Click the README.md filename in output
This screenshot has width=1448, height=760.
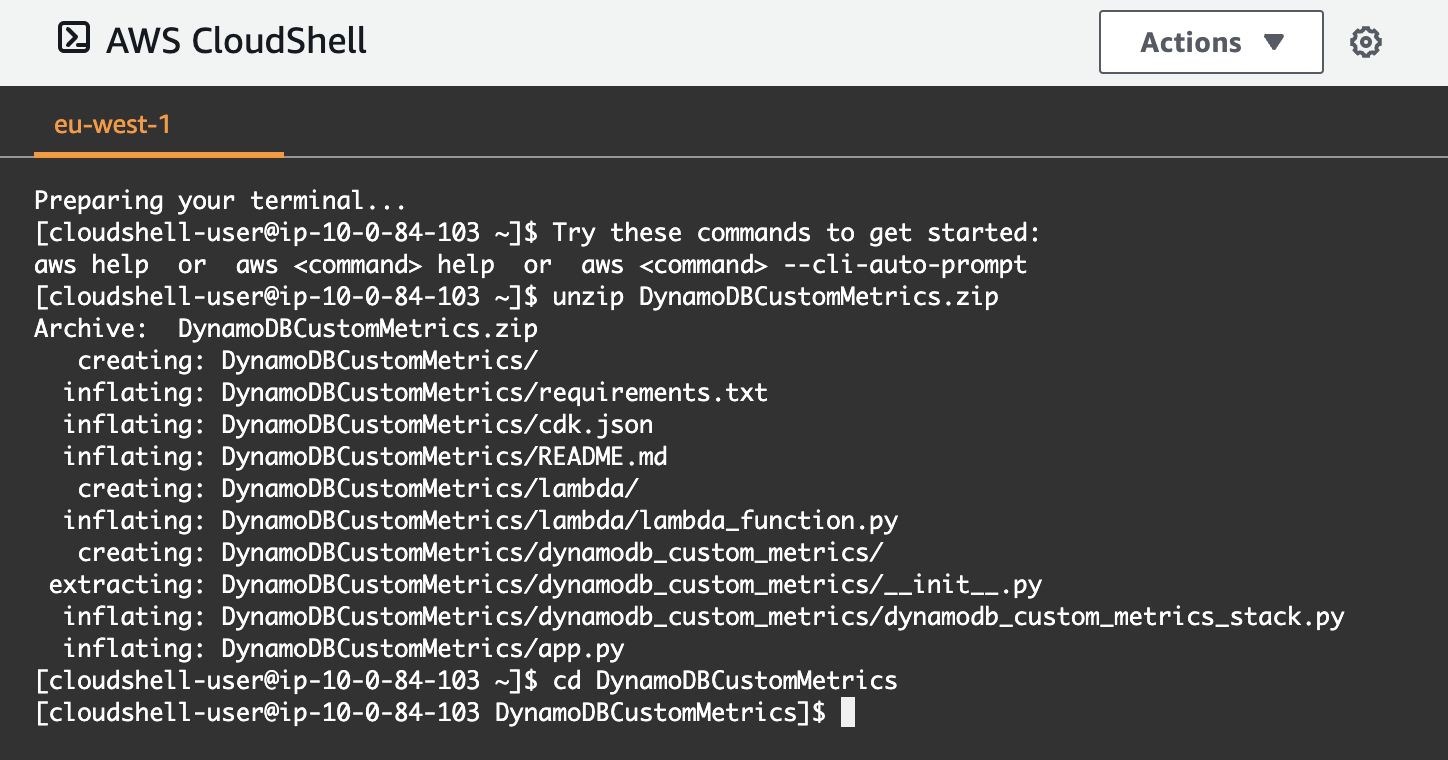click(600, 456)
